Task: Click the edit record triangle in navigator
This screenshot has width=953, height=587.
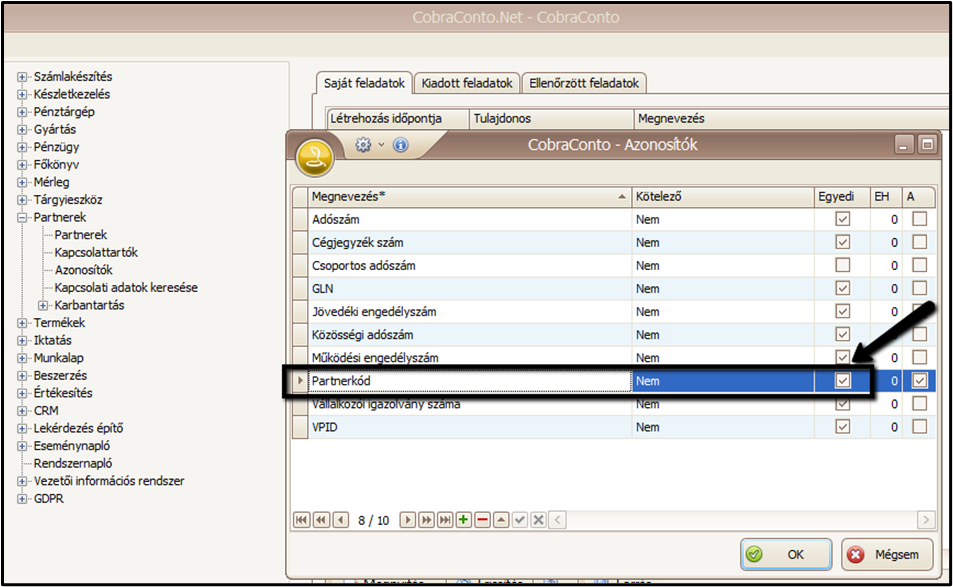Action: coord(501,520)
